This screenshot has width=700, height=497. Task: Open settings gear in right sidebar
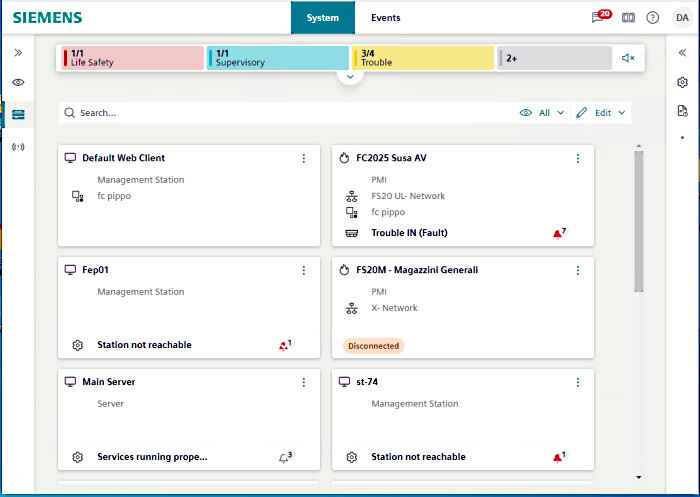pyautogui.click(x=682, y=82)
